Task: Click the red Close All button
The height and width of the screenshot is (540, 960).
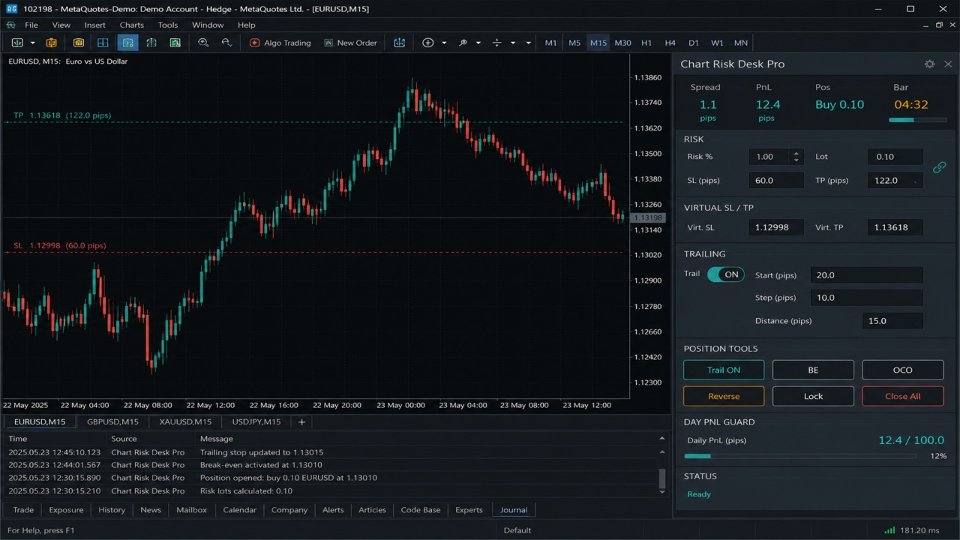Action: (x=902, y=396)
